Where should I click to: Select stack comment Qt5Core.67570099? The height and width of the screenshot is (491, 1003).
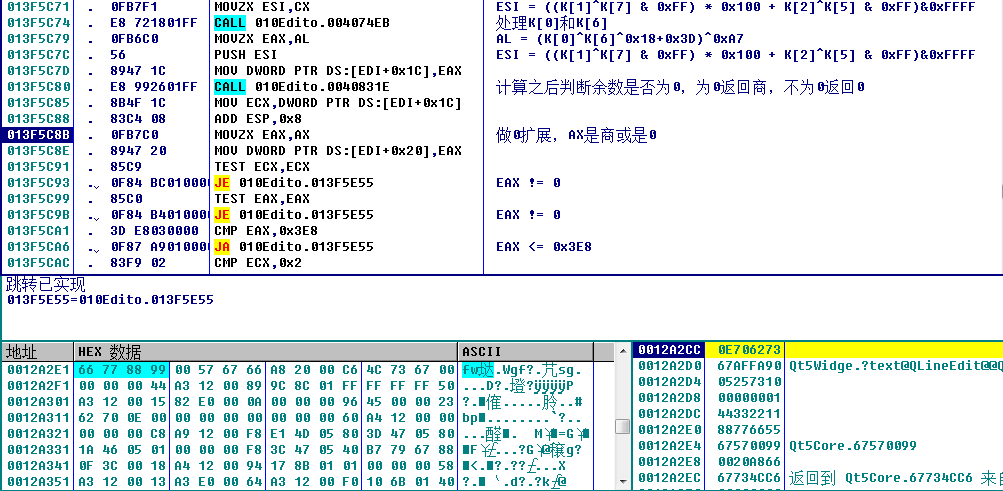click(x=853, y=446)
